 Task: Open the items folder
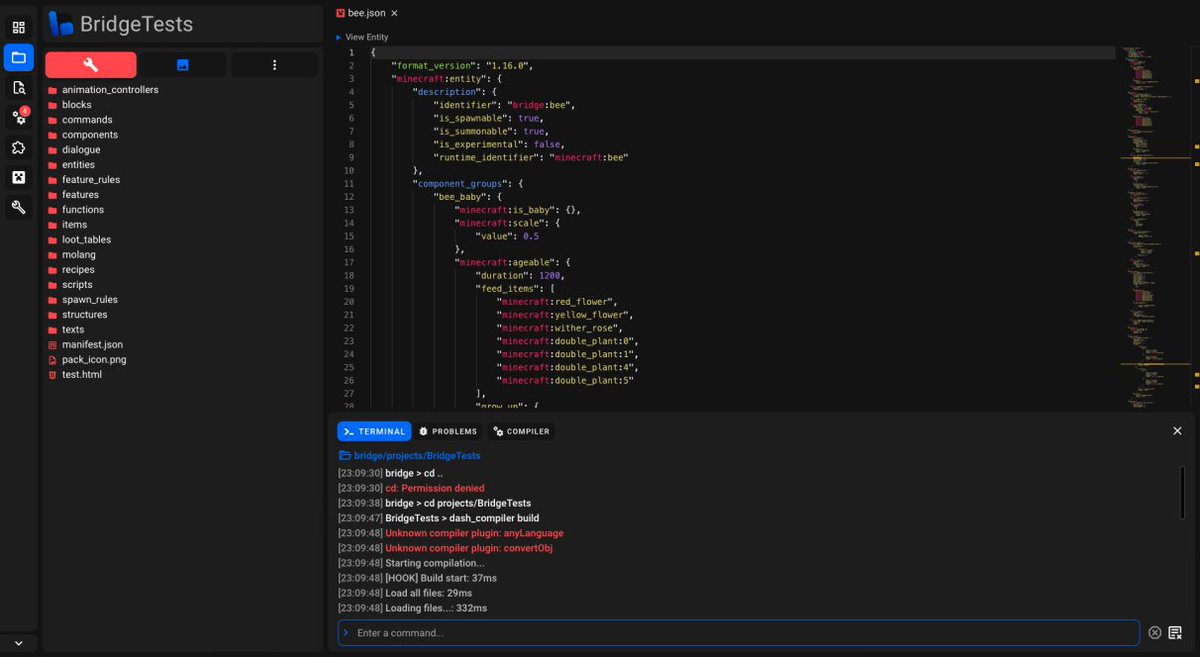tap(68, 225)
